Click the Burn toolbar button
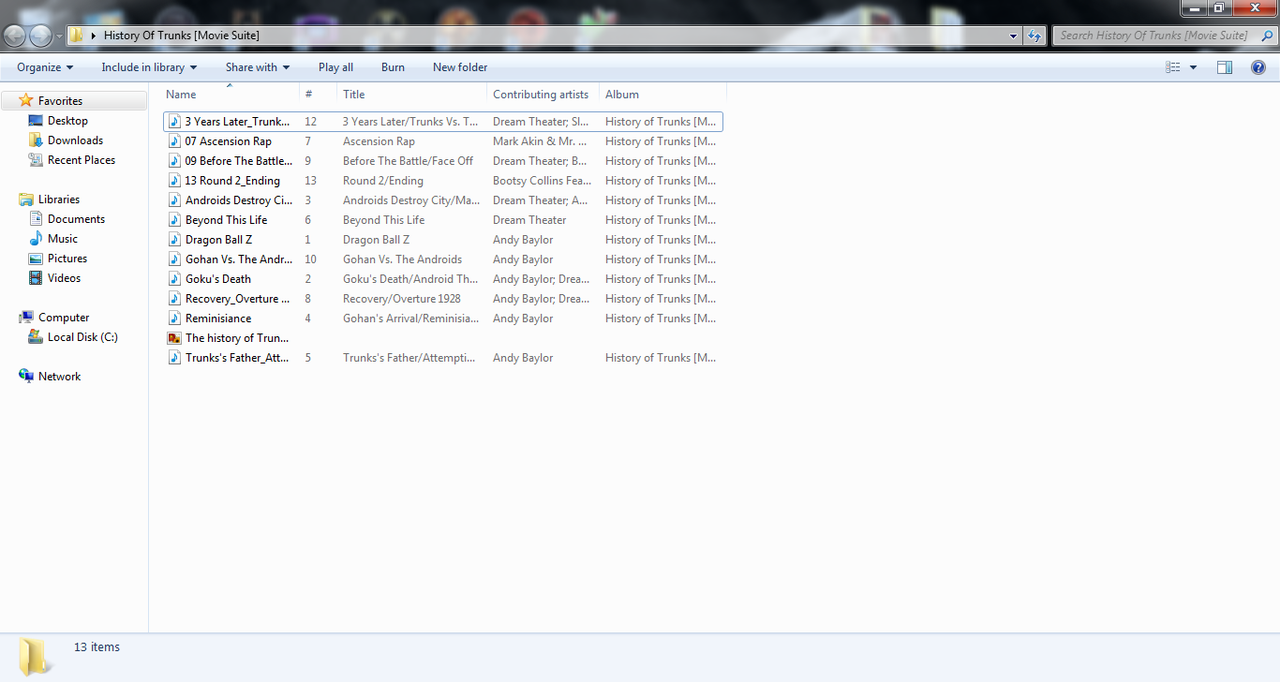 pos(393,67)
